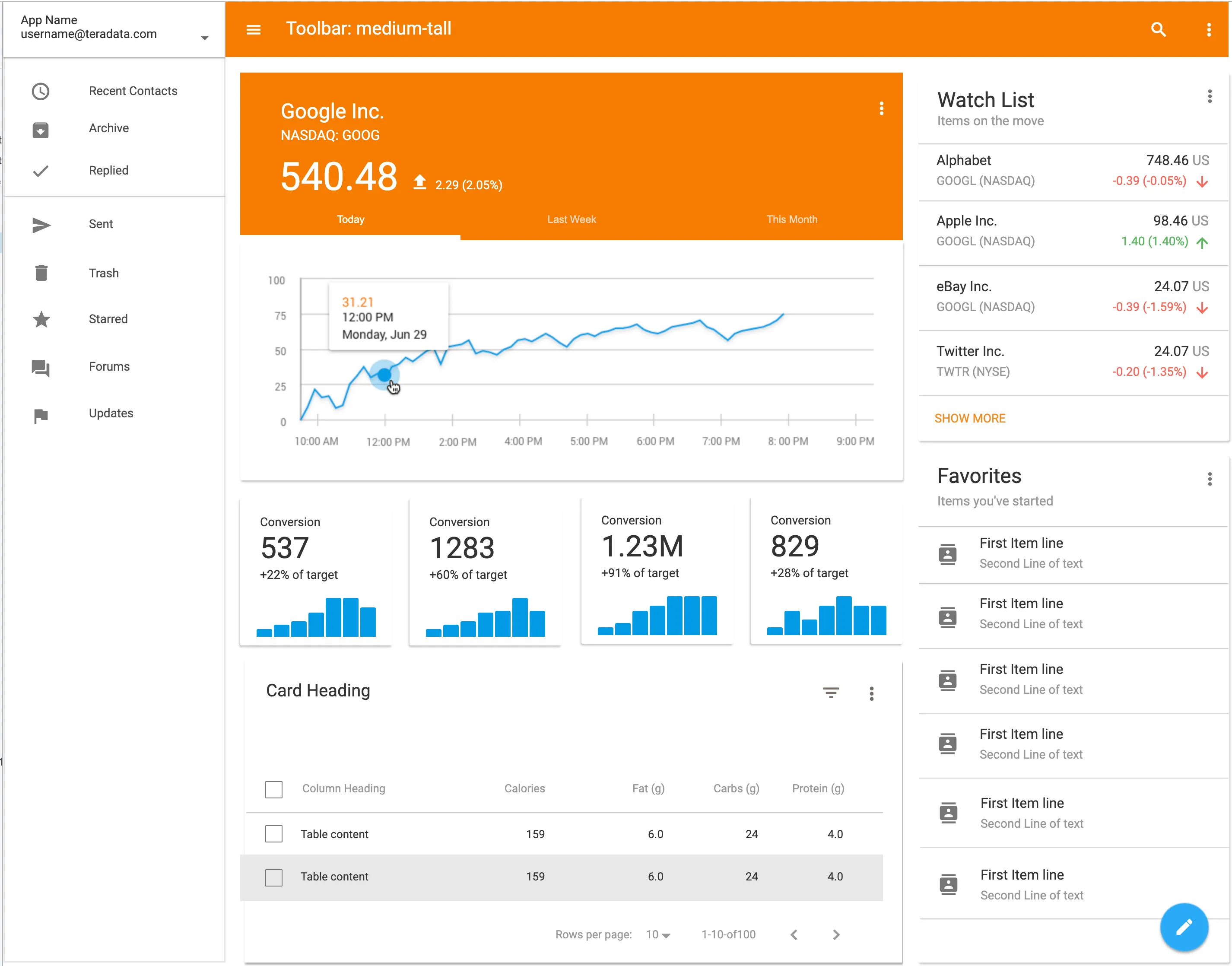Check the Column Heading select-all checkbox
The height and width of the screenshot is (966, 1232).
[x=273, y=789]
